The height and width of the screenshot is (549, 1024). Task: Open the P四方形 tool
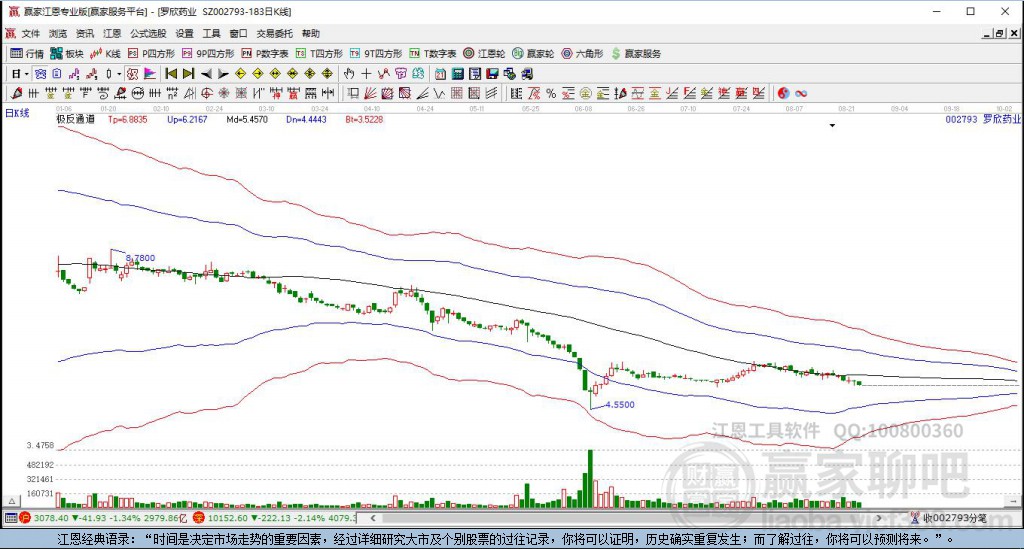(x=152, y=54)
